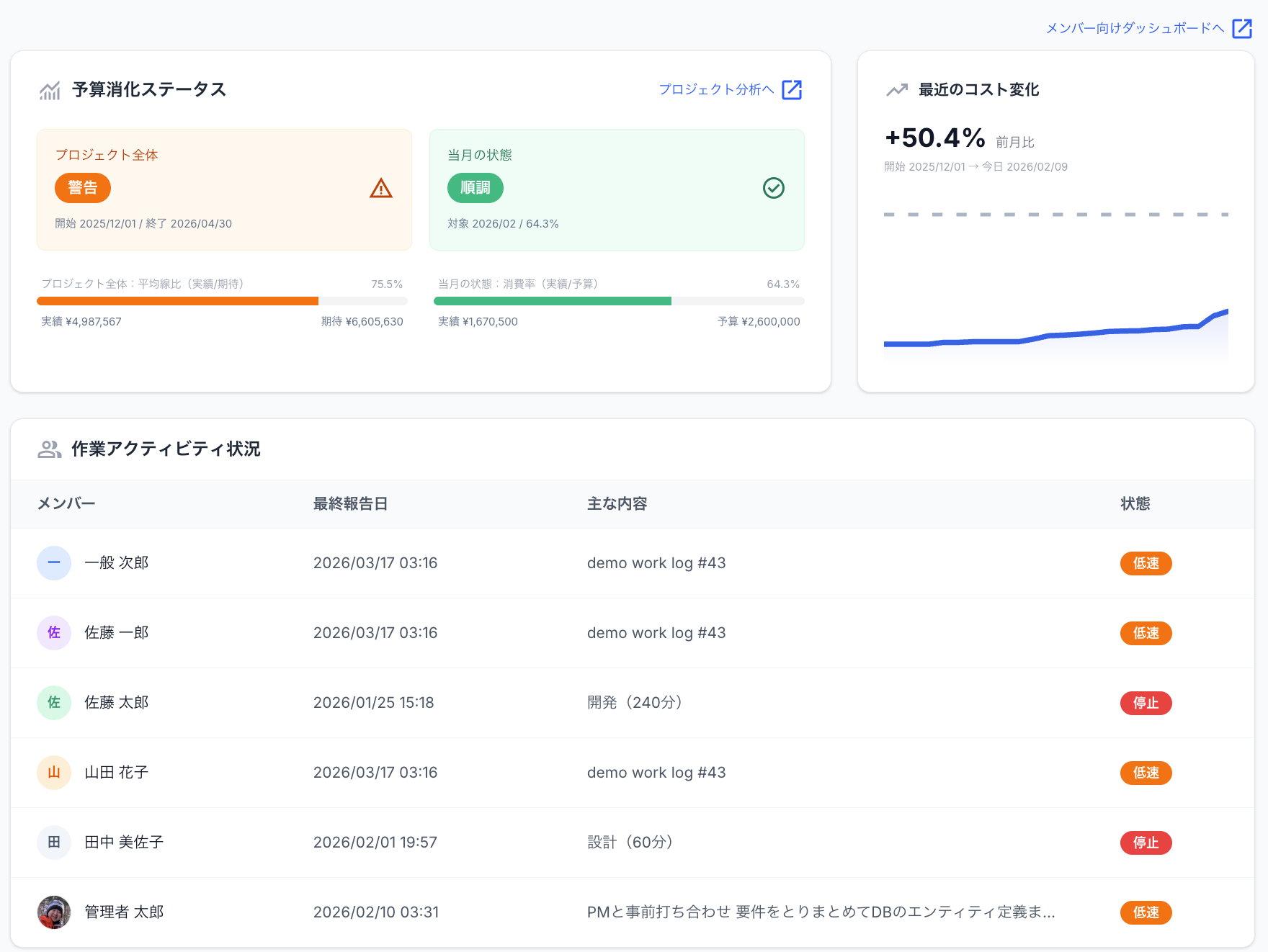Open プロジェクト分析へ link

718,89
